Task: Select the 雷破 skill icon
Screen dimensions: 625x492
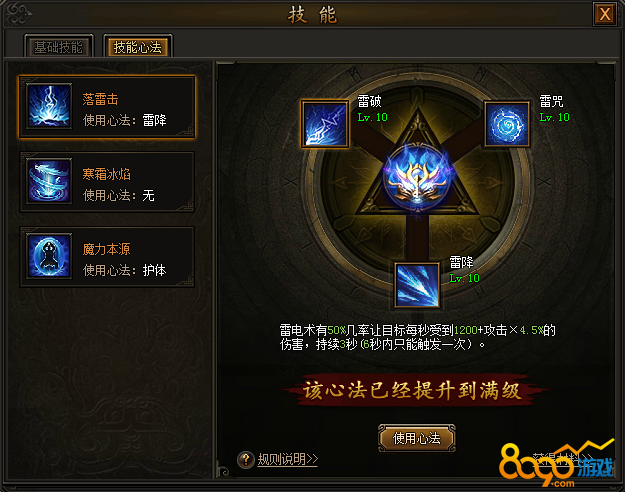Action: [x=325, y=124]
